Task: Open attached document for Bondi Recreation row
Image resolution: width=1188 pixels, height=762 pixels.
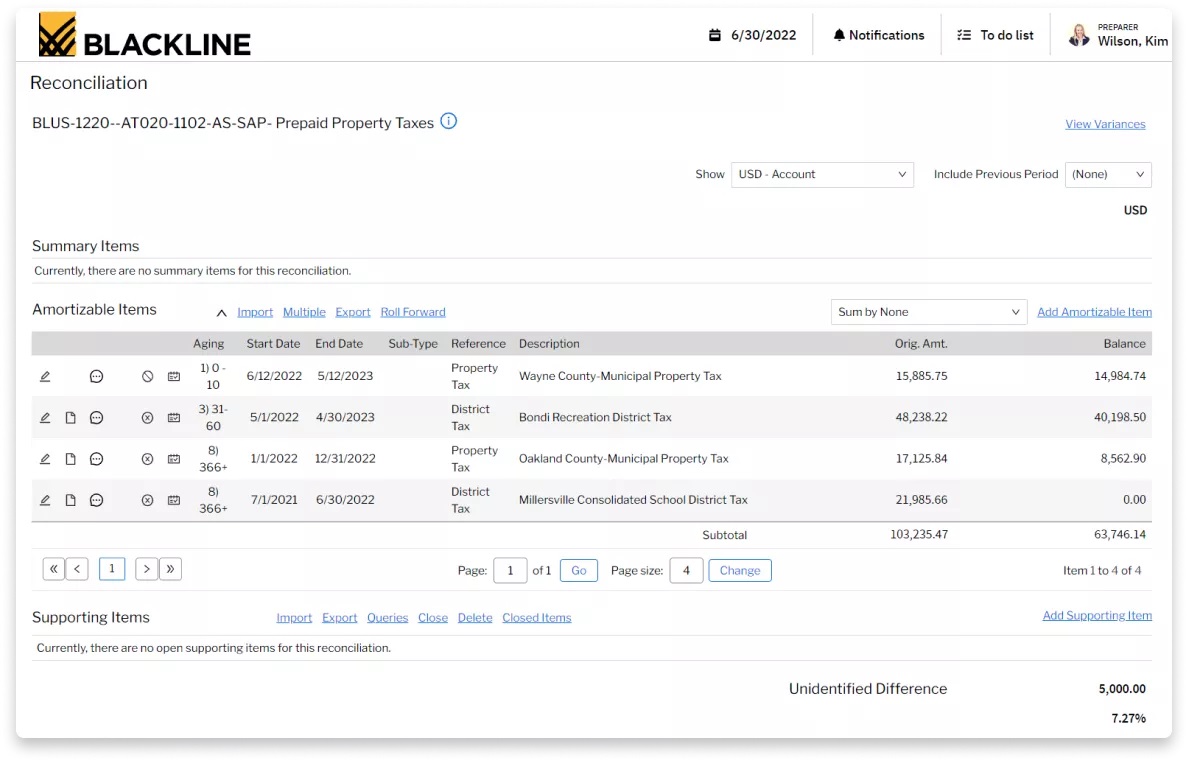Action: [70, 417]
